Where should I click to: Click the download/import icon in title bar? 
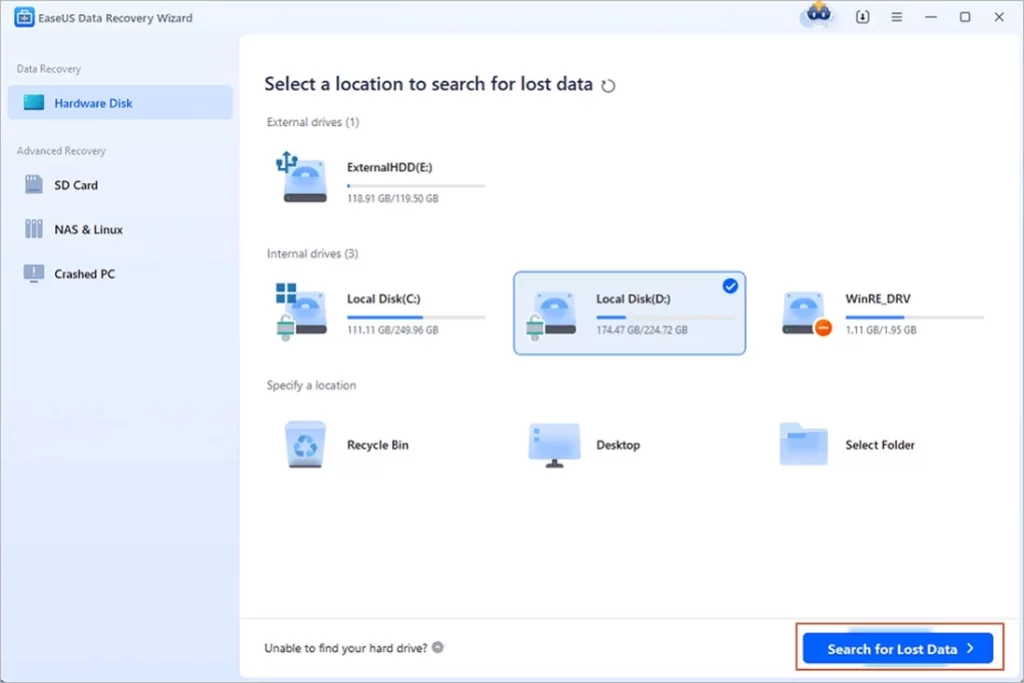click(863, 18)
